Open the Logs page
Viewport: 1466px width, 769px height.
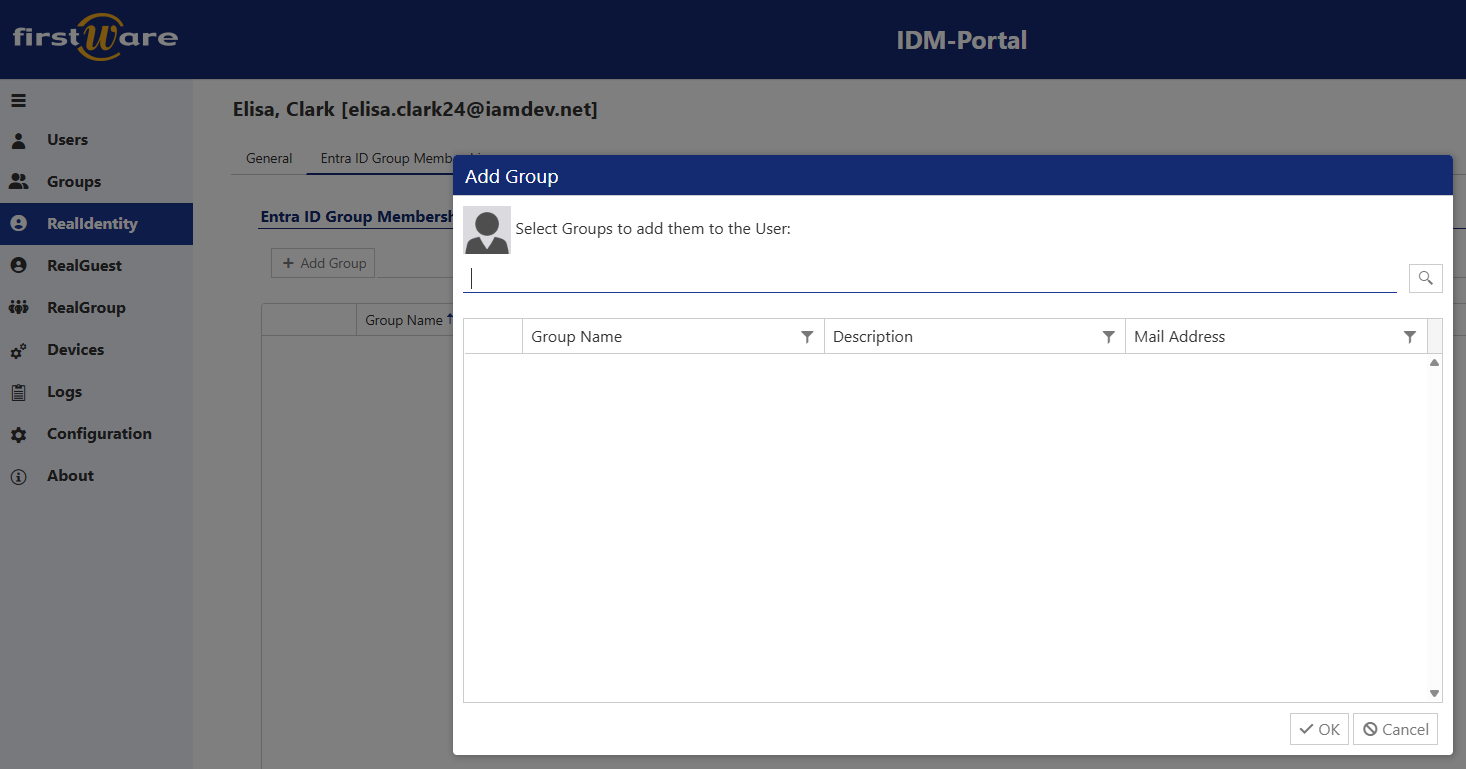click(x=64, y=392)
